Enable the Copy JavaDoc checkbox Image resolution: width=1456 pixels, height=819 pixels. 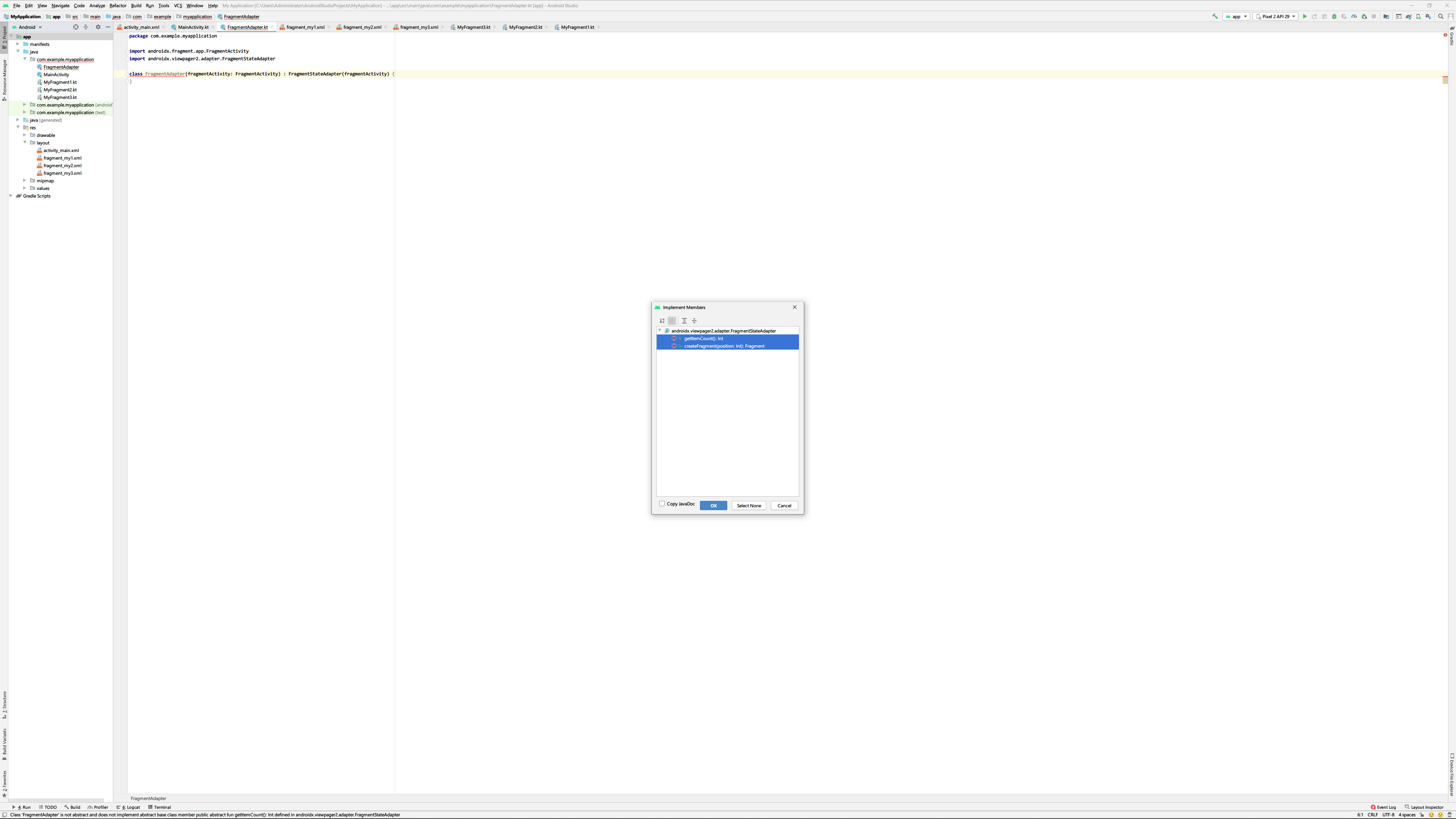coord(662,504)
